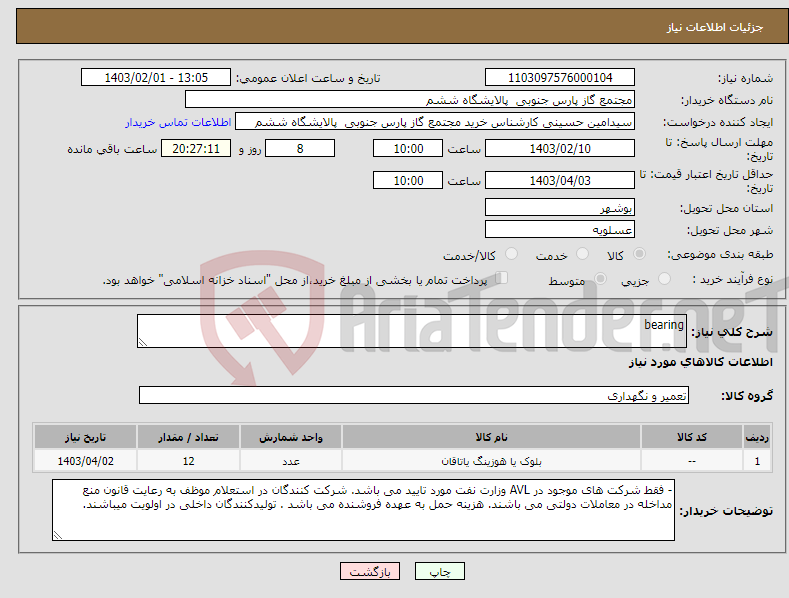Click the delivery province field بوشهر
The height and width of the screenshot is (598, 789).
click(560, 207)
